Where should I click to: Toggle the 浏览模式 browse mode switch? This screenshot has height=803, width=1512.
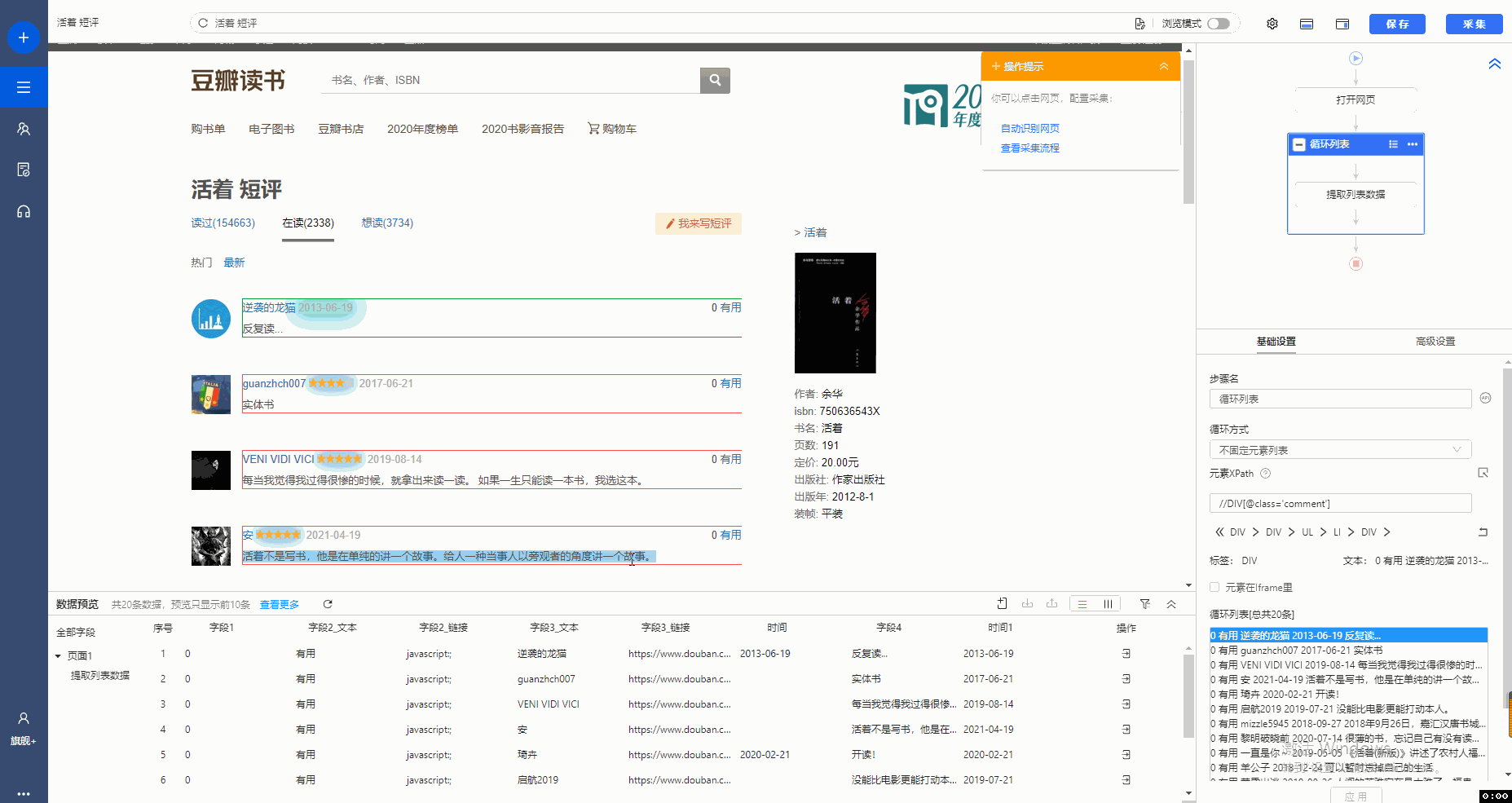click(x=1219, y=24)
